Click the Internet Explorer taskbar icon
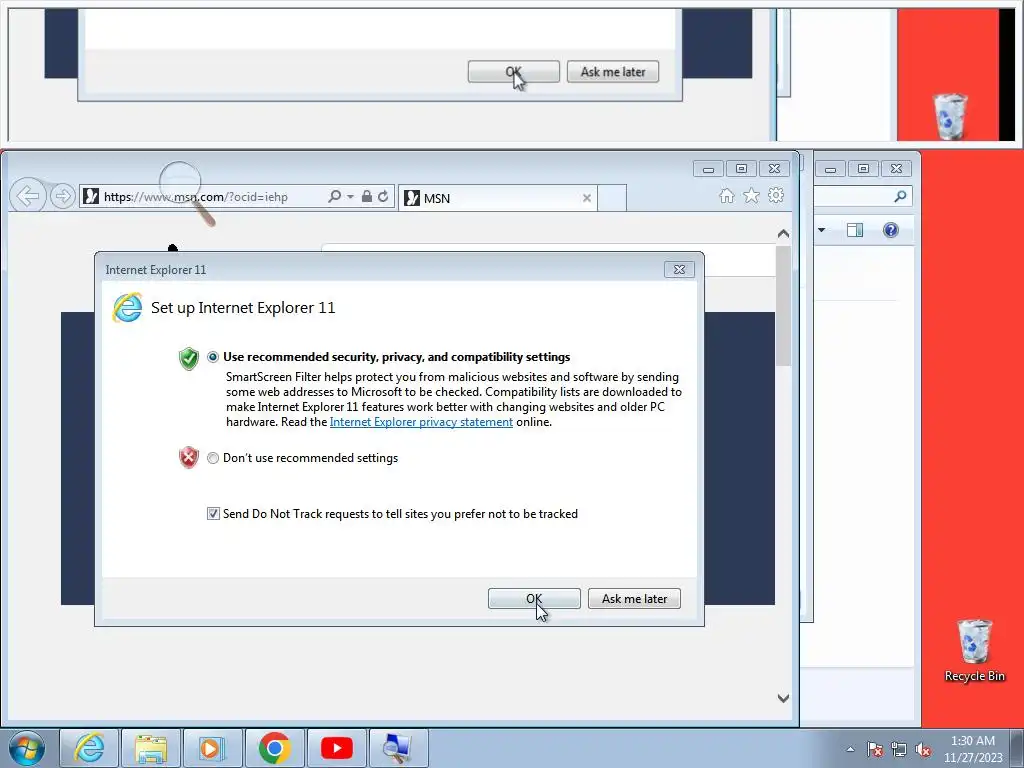 click(89, 748)
